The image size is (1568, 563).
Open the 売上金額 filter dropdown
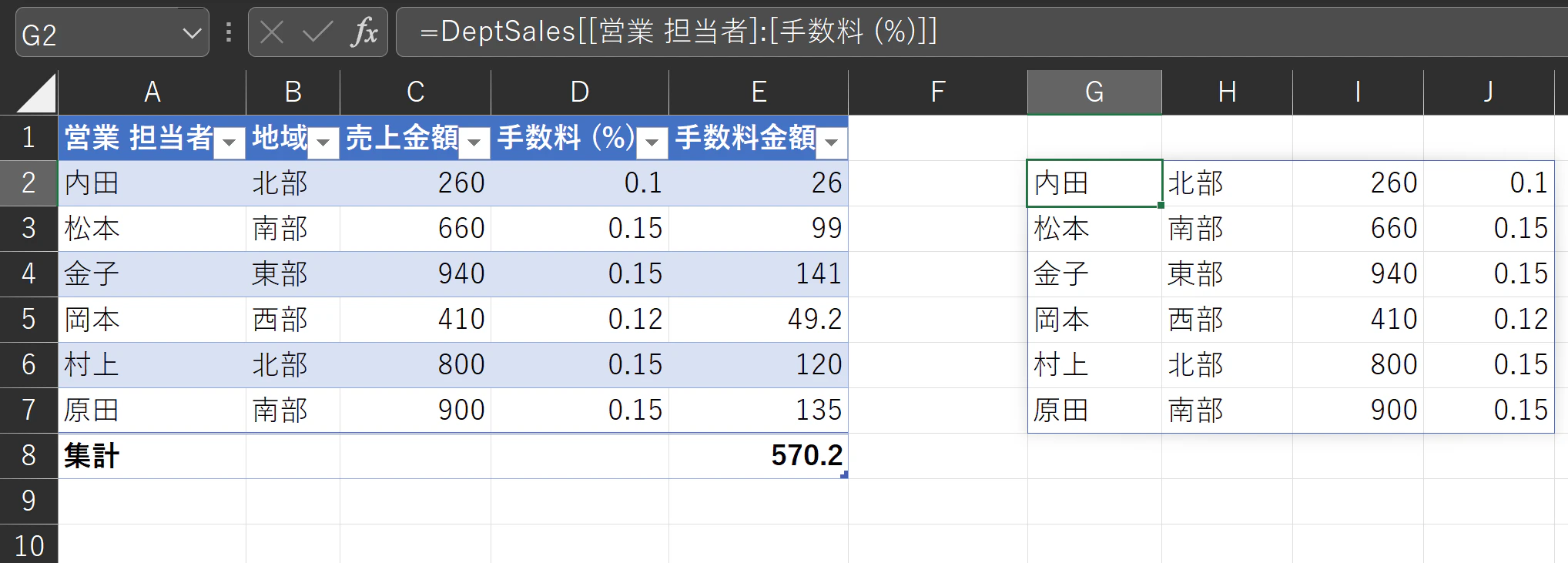pyautogui.click(x=474, y=142)
